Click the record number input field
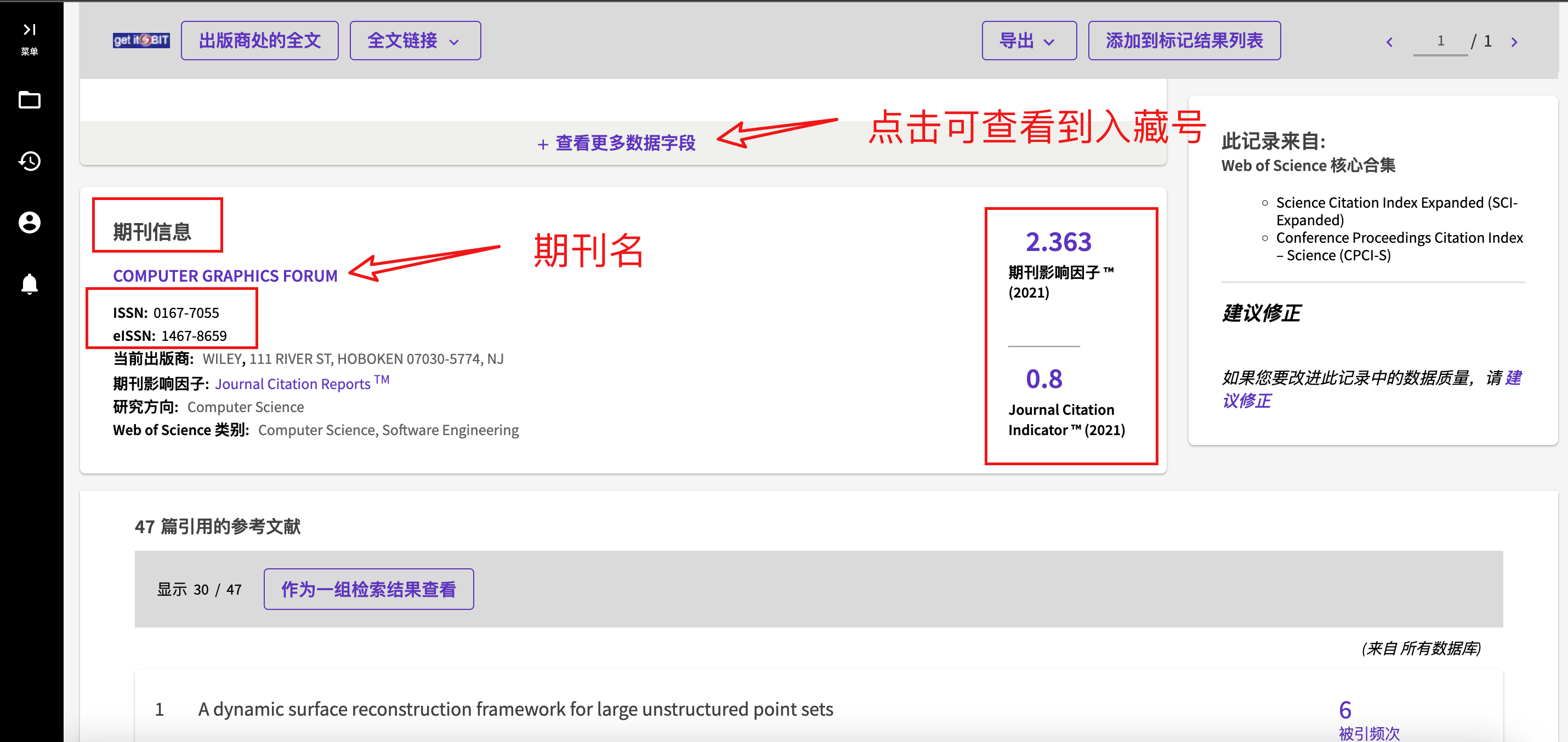The image size is (1568, 742). pyautogui.click(x=1440, y=41)
